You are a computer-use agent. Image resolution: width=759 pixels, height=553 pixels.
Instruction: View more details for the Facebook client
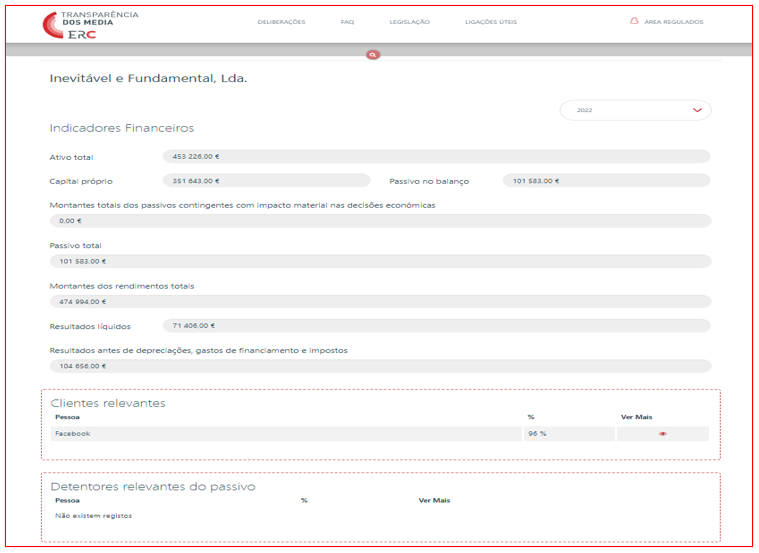(662, 434)
